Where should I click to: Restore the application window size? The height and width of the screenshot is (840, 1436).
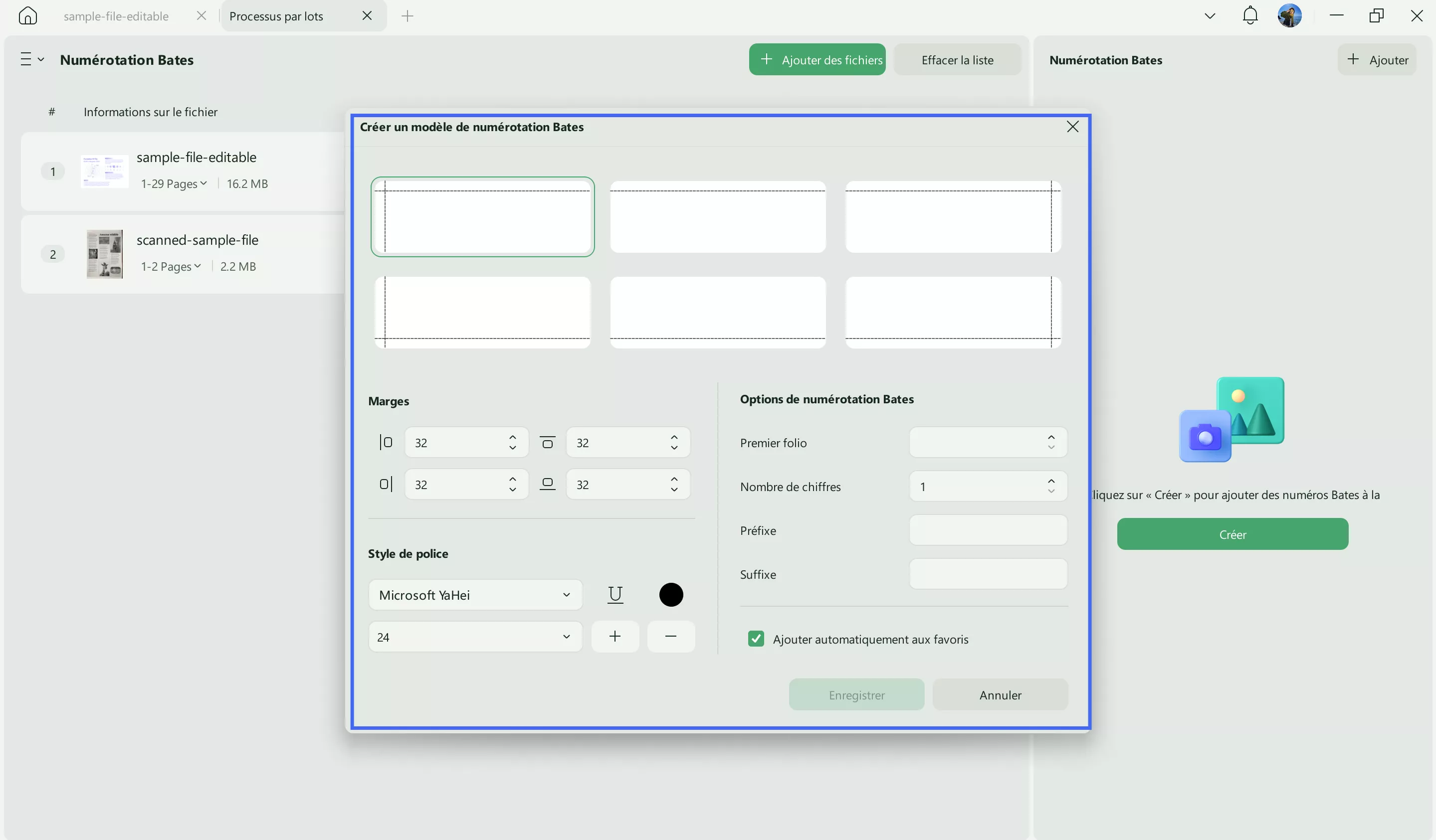pos(1376,15)
